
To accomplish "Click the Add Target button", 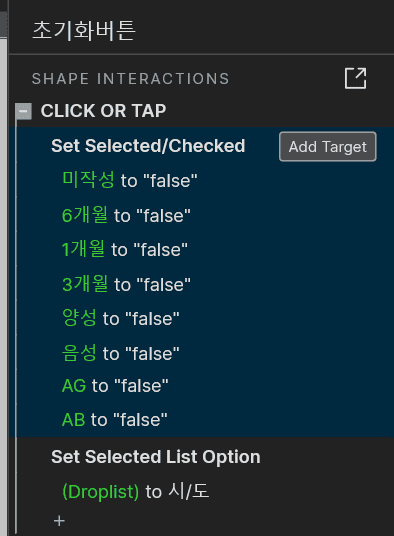I will coord(327,147).
